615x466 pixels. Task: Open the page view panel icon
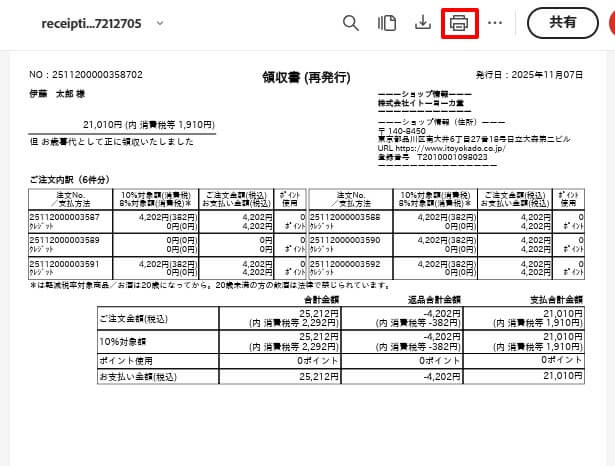click(387, 23)
